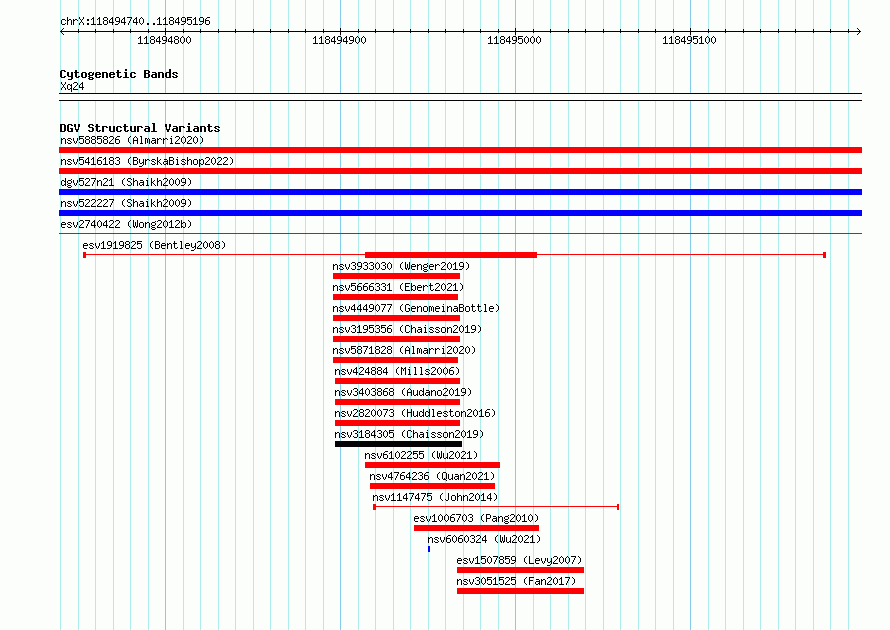
Task: Open nsv5416183 (ByrskaBishop2022) variant label
Action: tap(147, 161)
